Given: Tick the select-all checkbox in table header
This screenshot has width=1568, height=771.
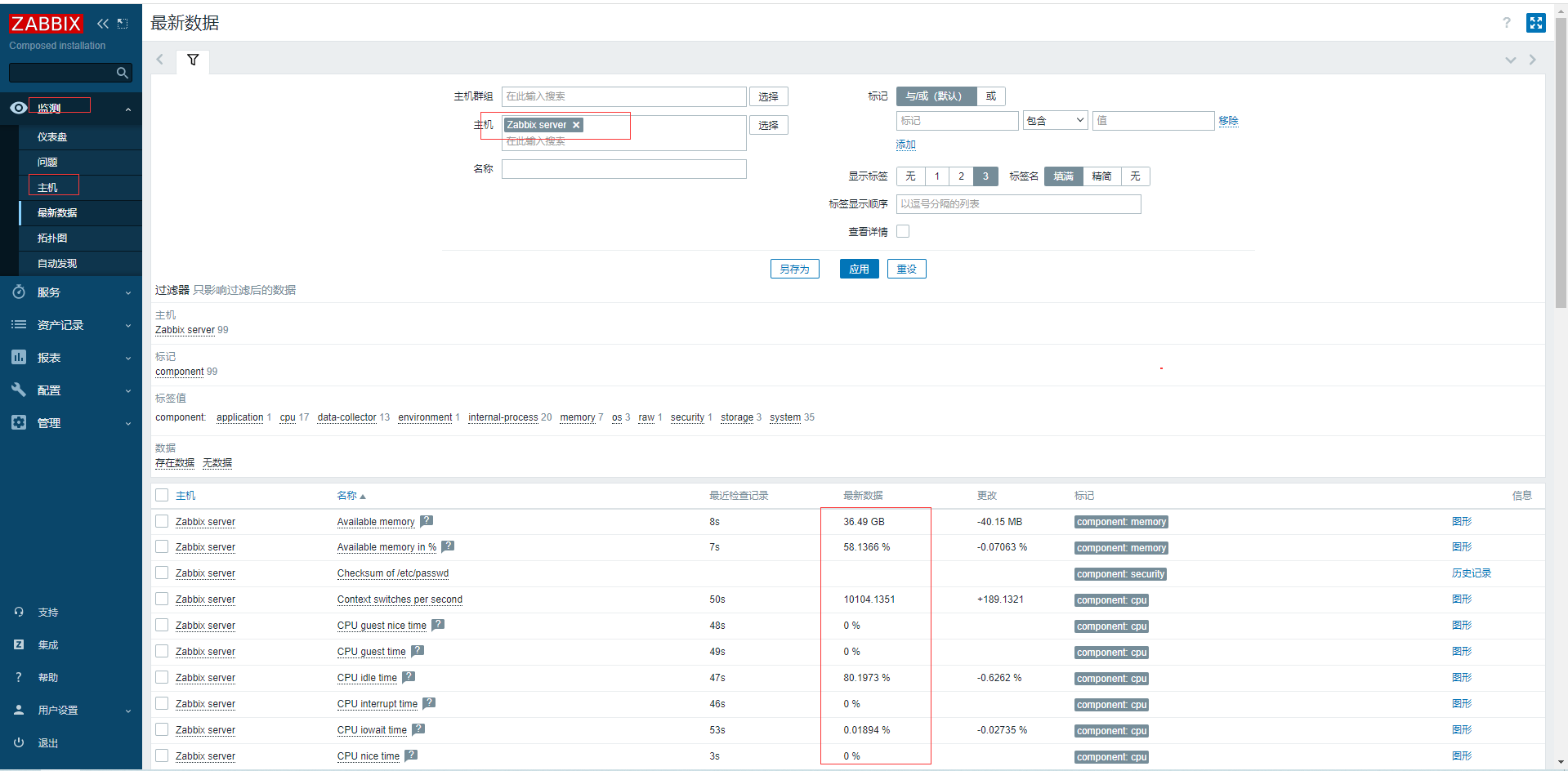Looking at the screenshot, I should 162,495.
